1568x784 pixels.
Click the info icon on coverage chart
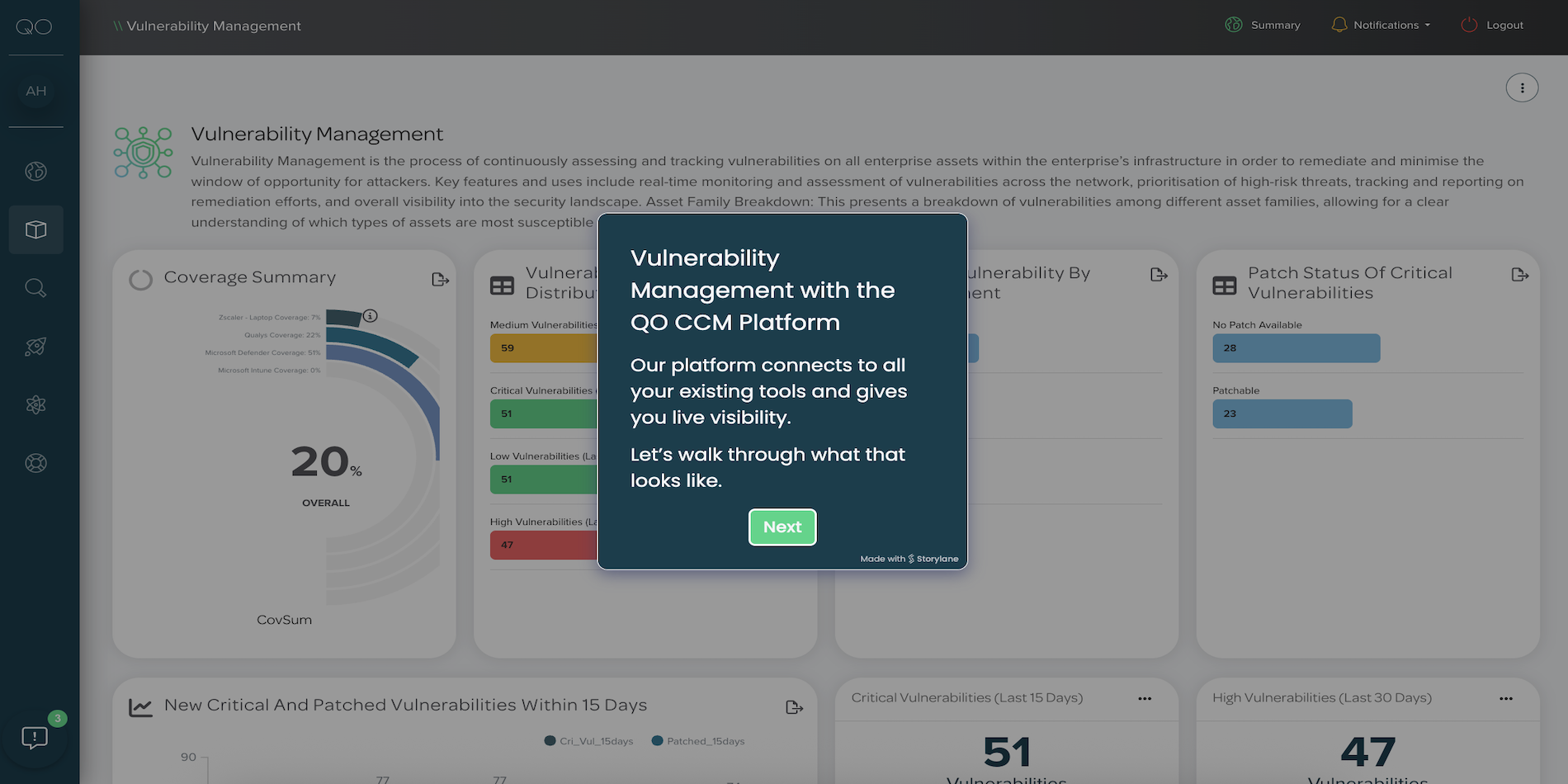pyautogui.click(x=371, y=315)
